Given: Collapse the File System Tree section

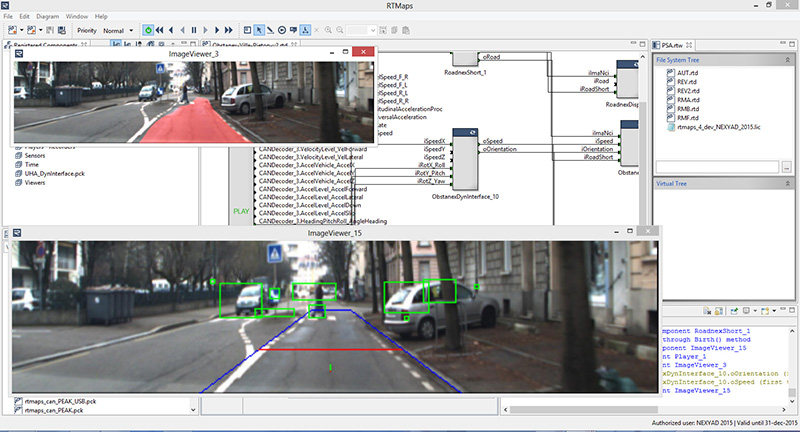Looking at the screenshot, I should [787, 60].
